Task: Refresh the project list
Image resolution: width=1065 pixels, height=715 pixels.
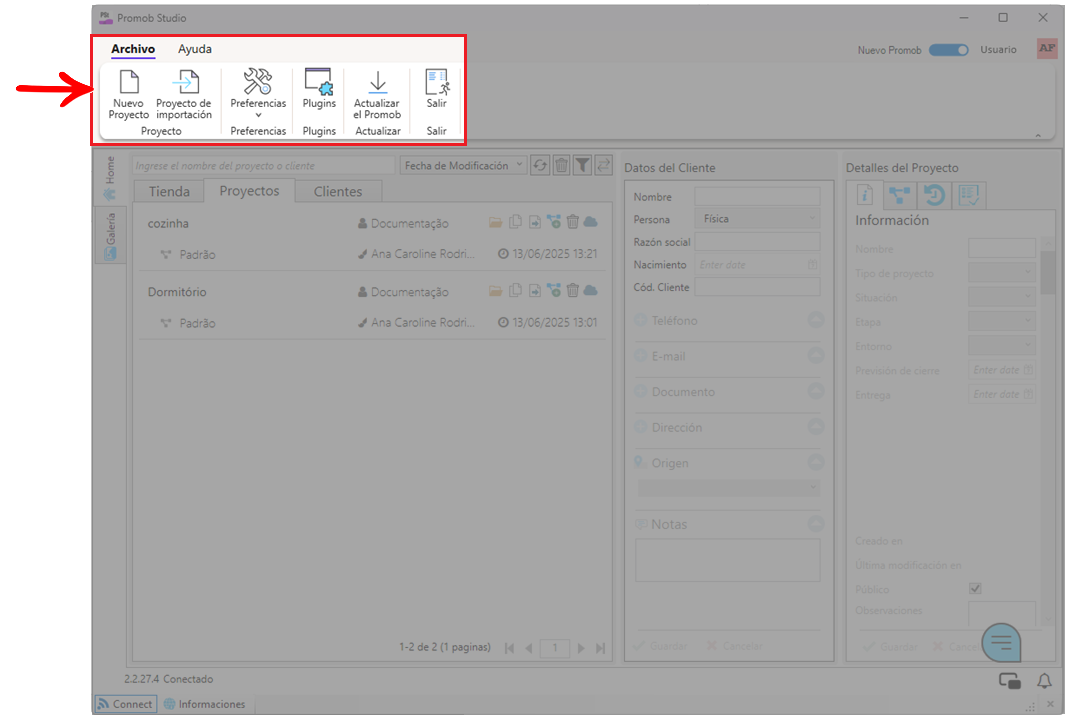Action: [540, 165]
